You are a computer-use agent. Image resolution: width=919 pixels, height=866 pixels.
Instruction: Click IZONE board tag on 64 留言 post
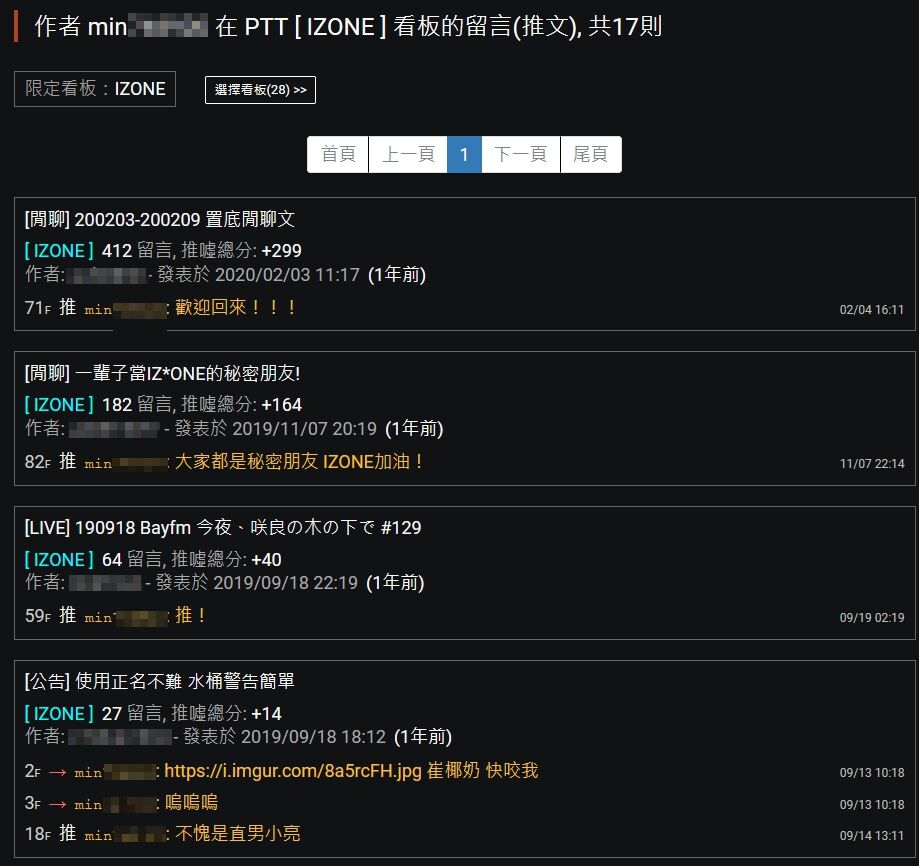pyautogui.click(x=59, y=560)
